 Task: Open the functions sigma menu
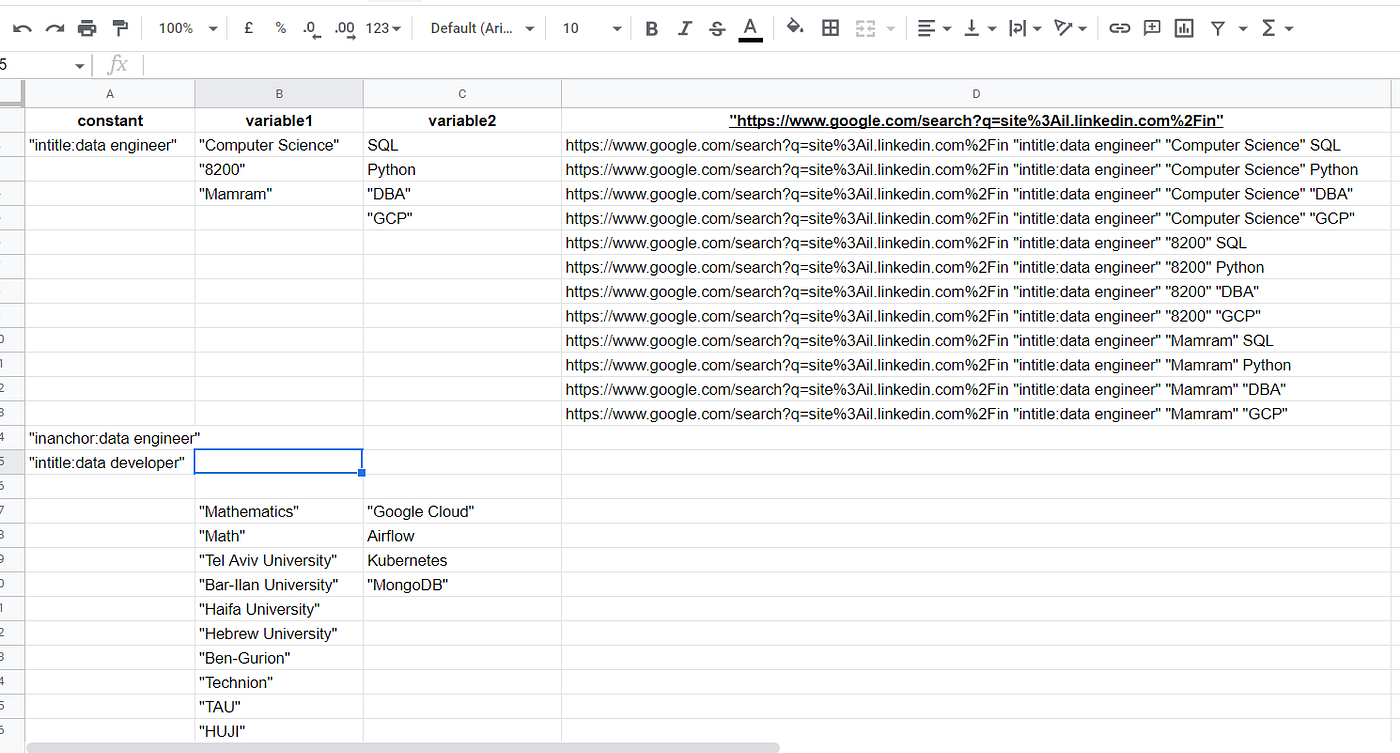pos(1277,28)
